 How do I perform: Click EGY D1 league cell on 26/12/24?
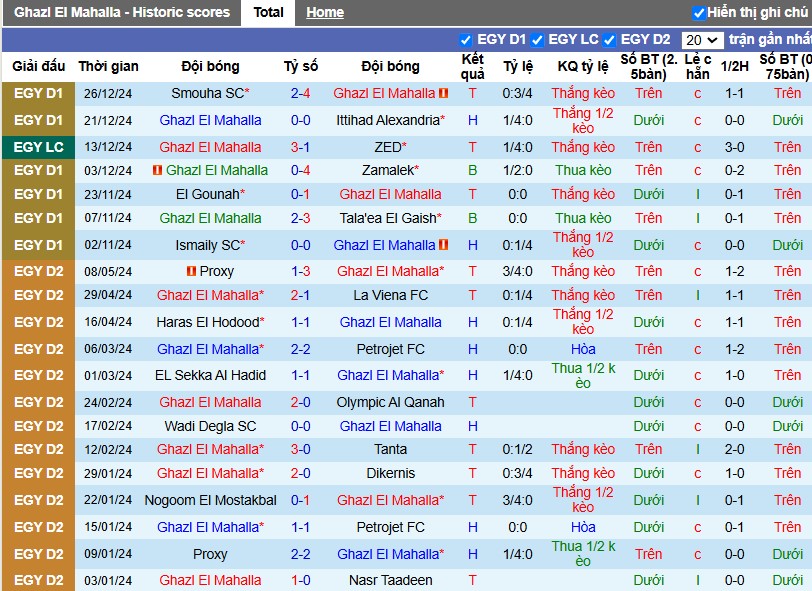pos(38,93)
